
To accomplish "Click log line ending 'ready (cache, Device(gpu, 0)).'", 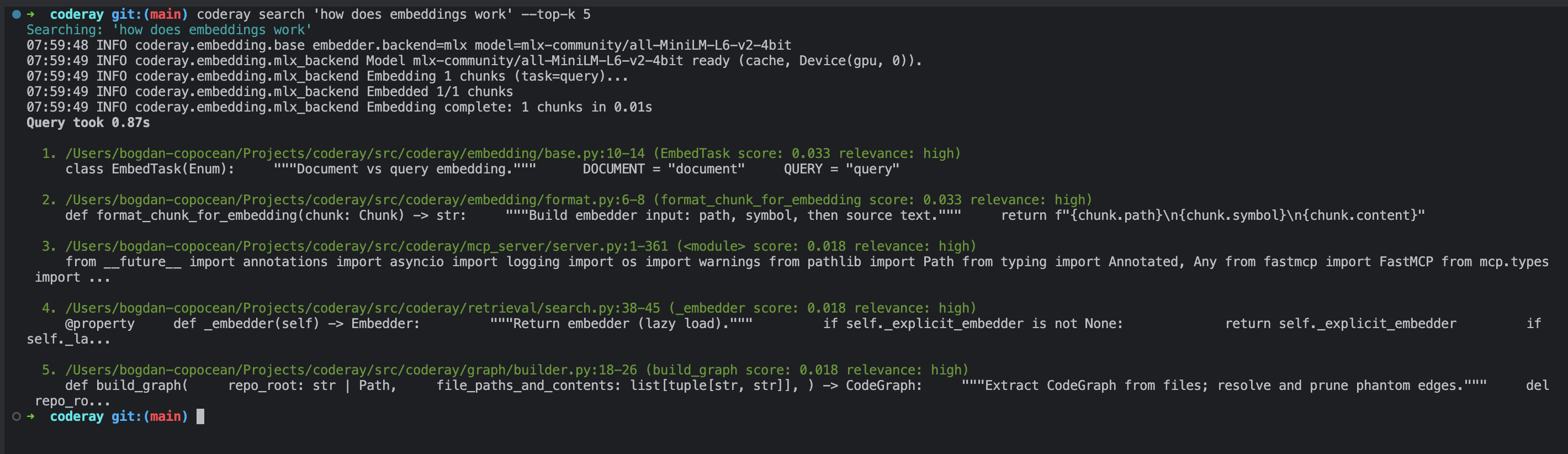I will coord(475,61).
